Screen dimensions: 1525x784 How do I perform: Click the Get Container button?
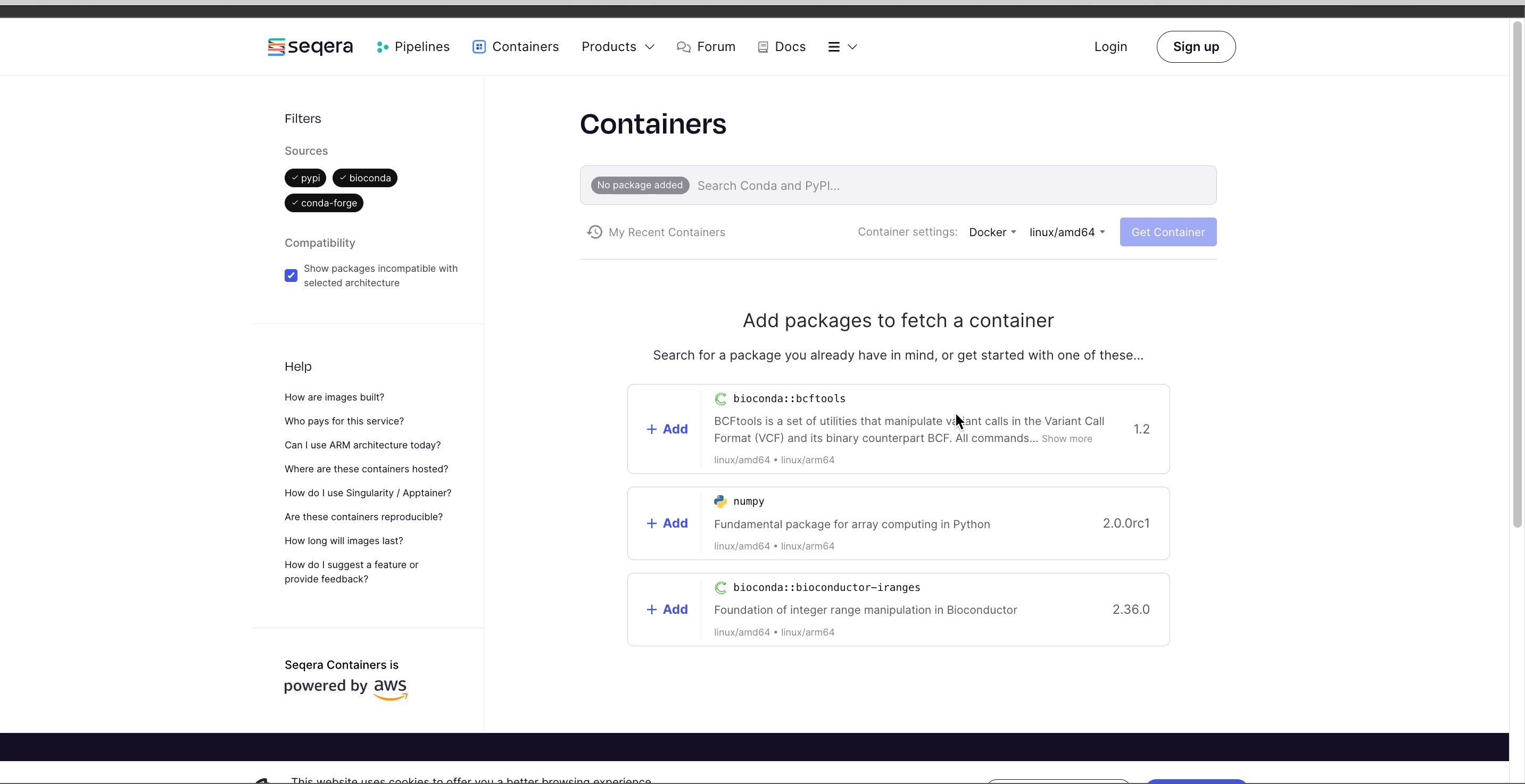click(x=1168, y=231)
